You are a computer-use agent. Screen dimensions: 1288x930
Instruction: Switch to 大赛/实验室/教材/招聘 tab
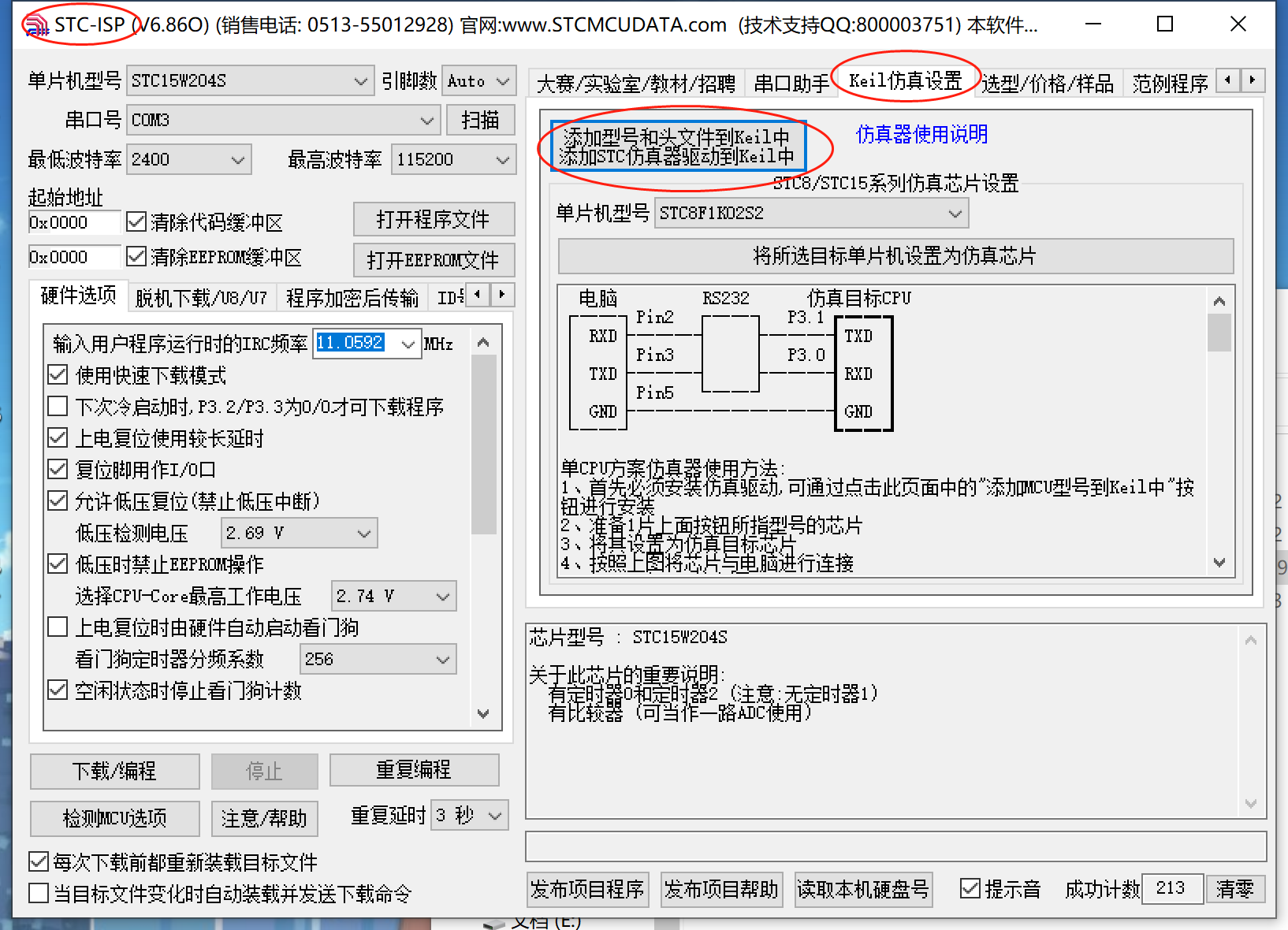635,83
